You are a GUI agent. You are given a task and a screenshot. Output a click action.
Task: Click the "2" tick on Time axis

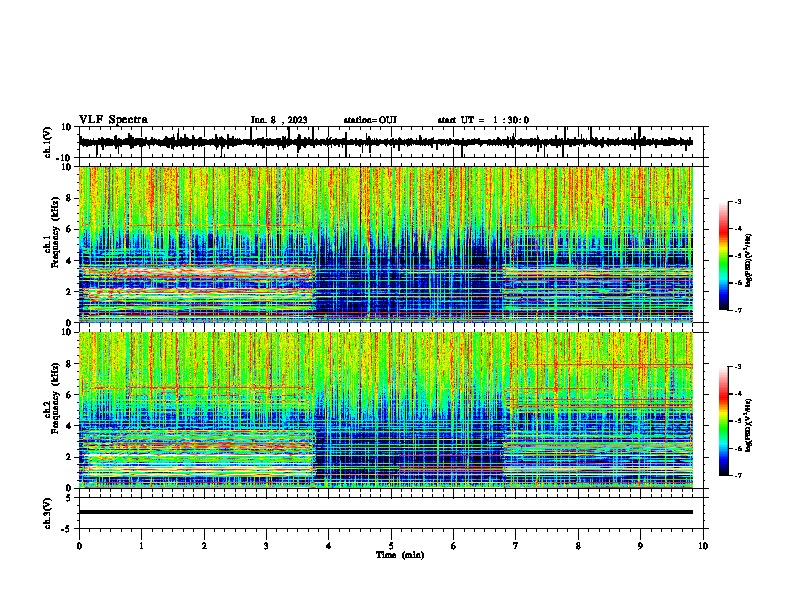(x=204, y=546)
